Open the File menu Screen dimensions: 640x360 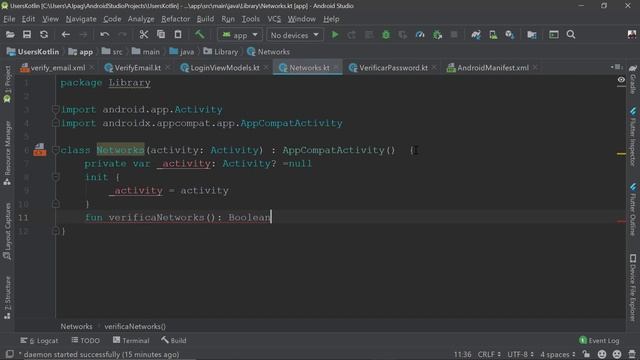(x=9, y=19)
